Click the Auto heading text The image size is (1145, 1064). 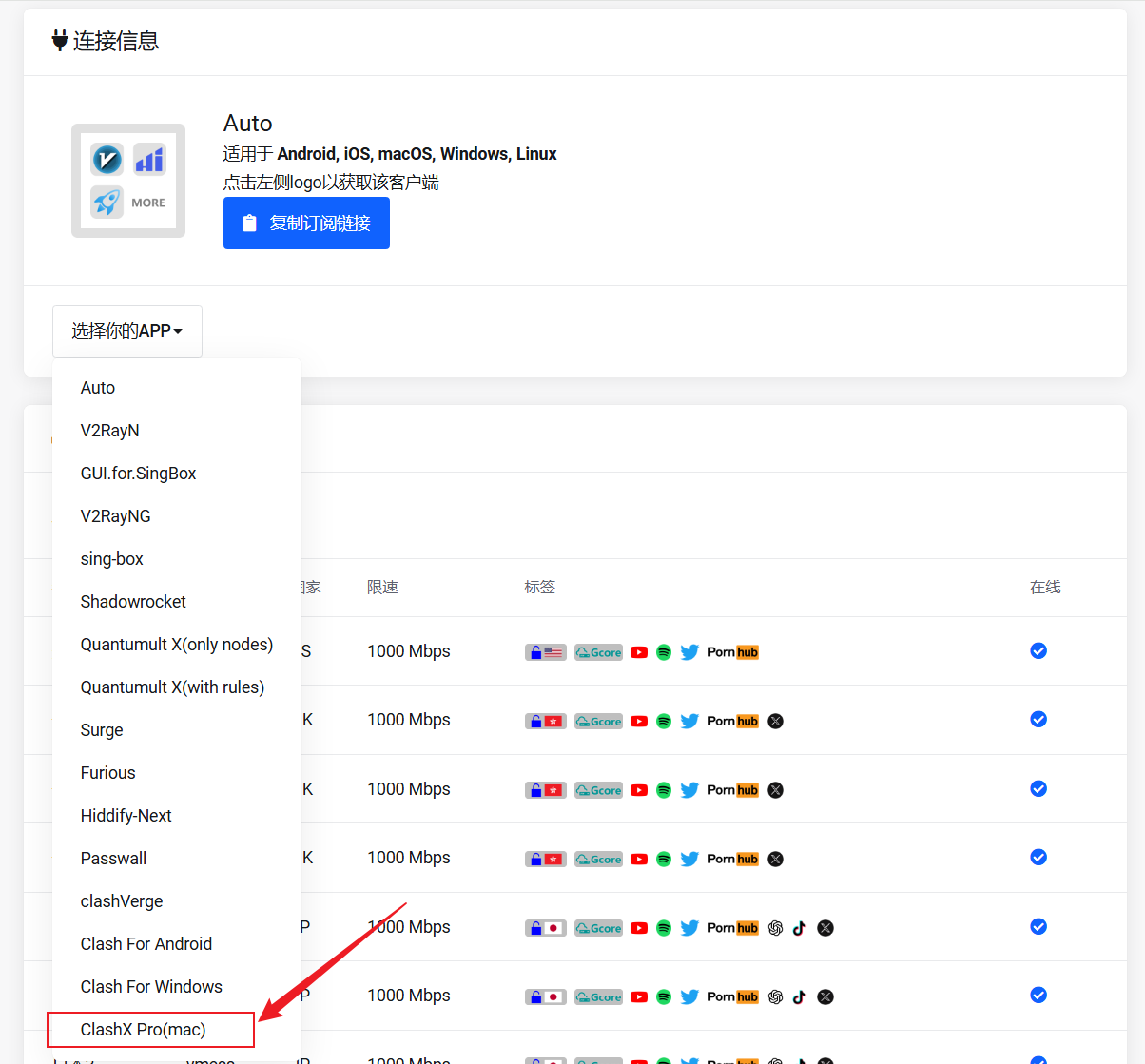tap(248, 124)
